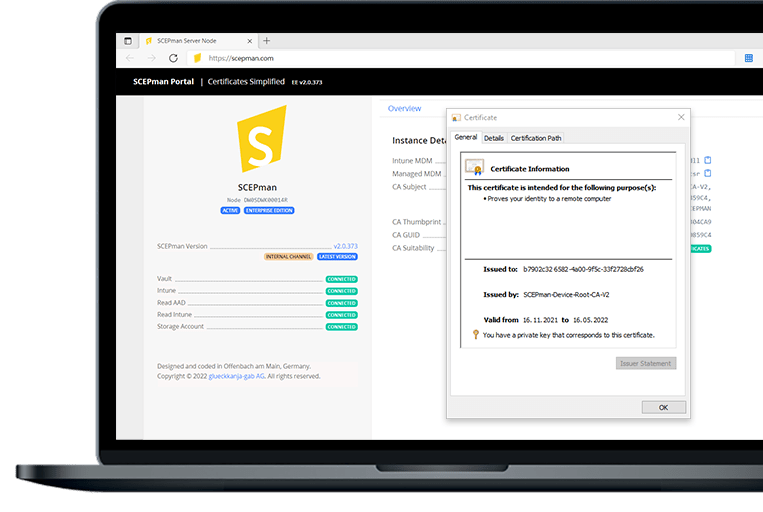Switch to the Details tab

tap(494, 138)
